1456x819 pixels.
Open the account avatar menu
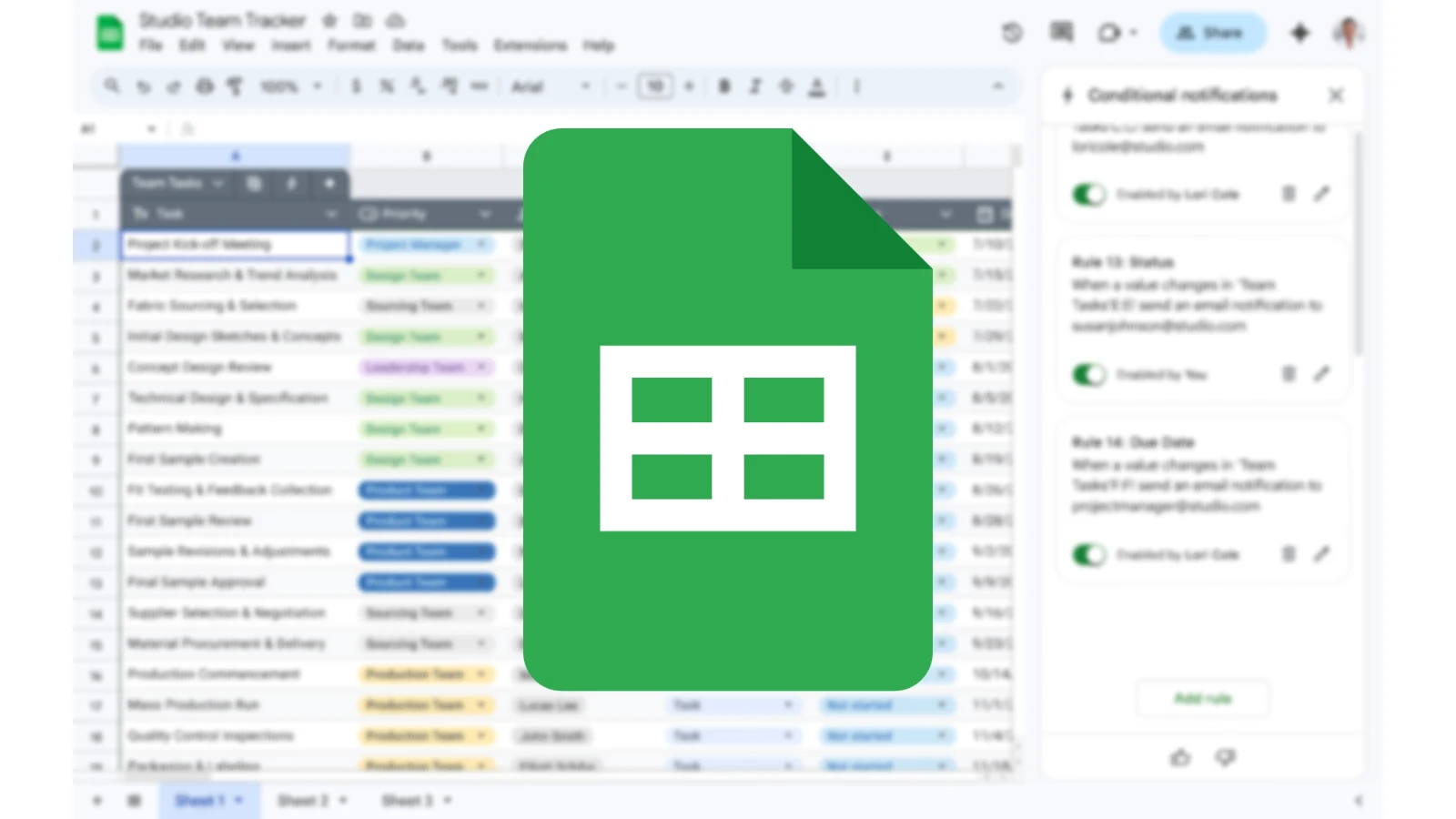tap(1348, 33)
